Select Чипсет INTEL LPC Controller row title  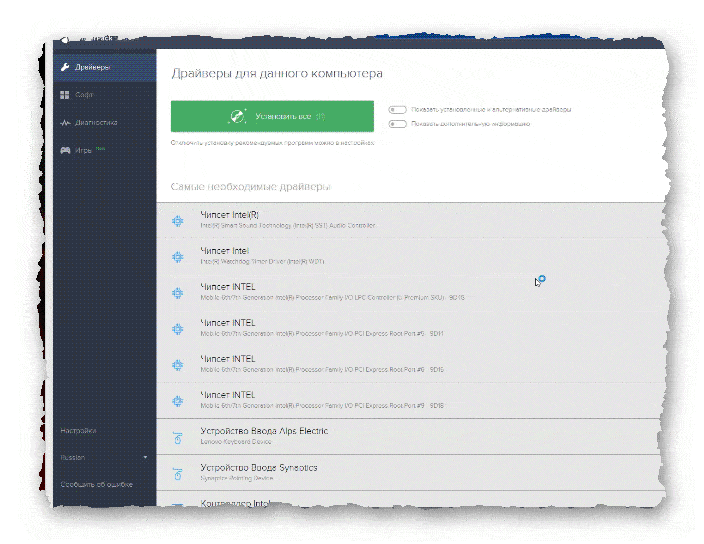[x=228, y=287]
